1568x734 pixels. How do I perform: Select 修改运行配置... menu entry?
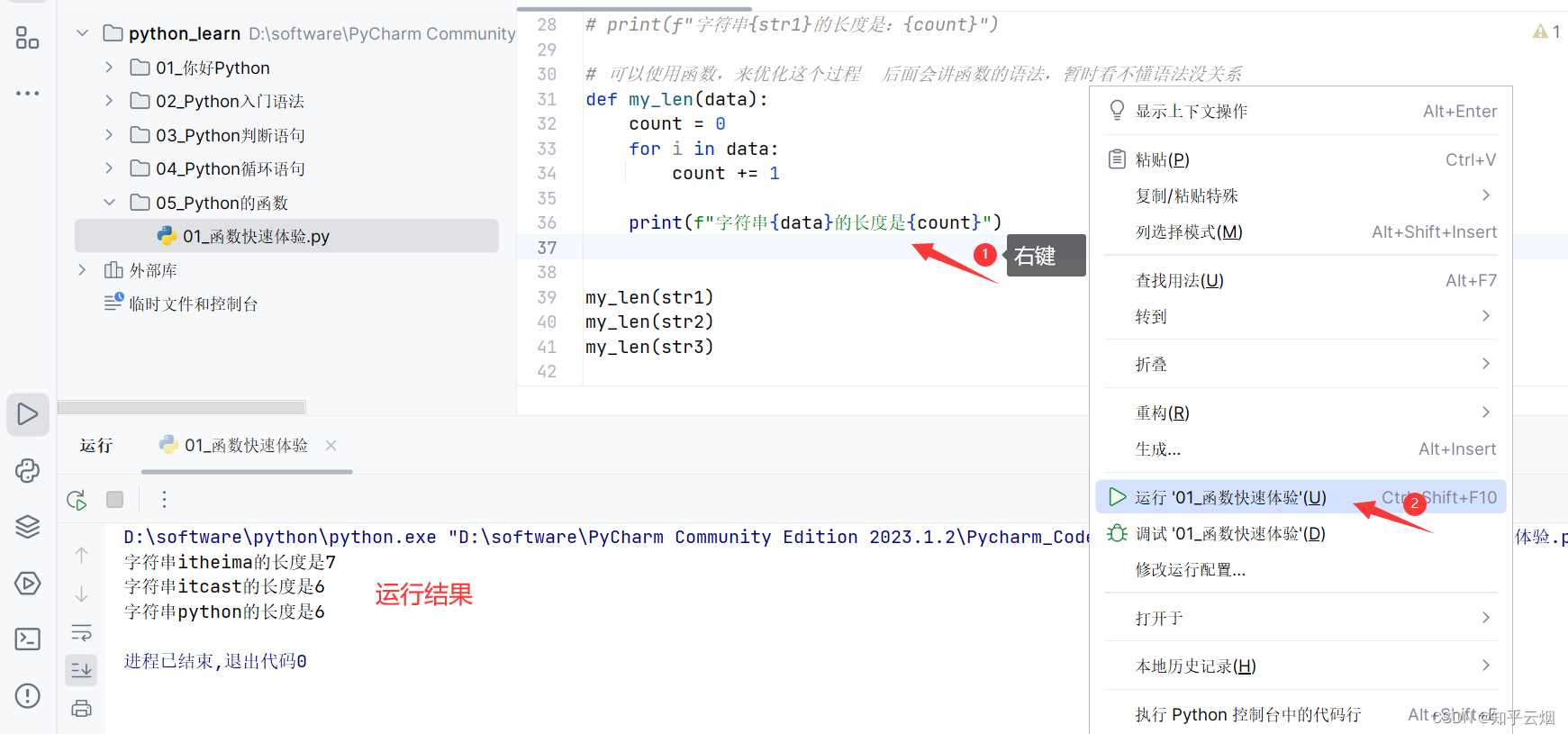(x=1301, y=569)
